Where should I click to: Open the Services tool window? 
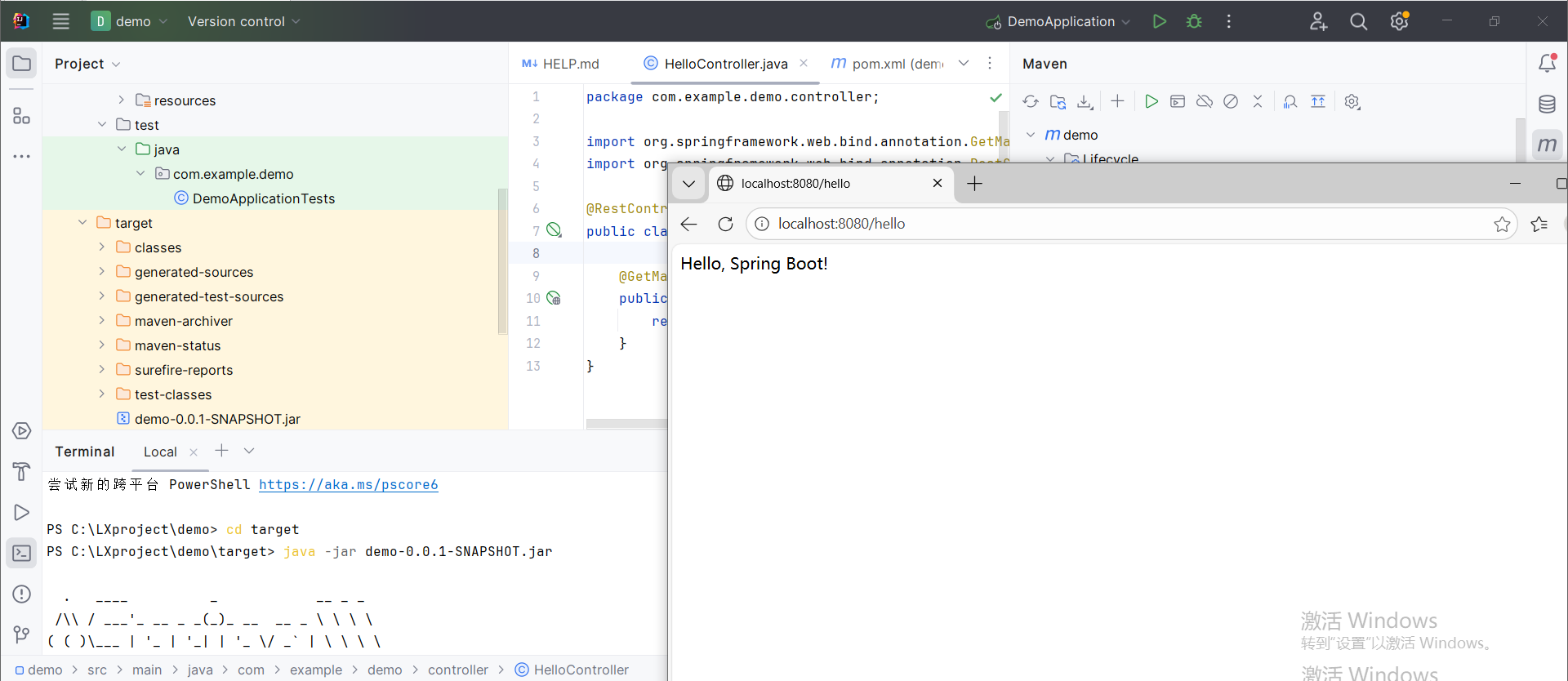click(x=22, y=431)
